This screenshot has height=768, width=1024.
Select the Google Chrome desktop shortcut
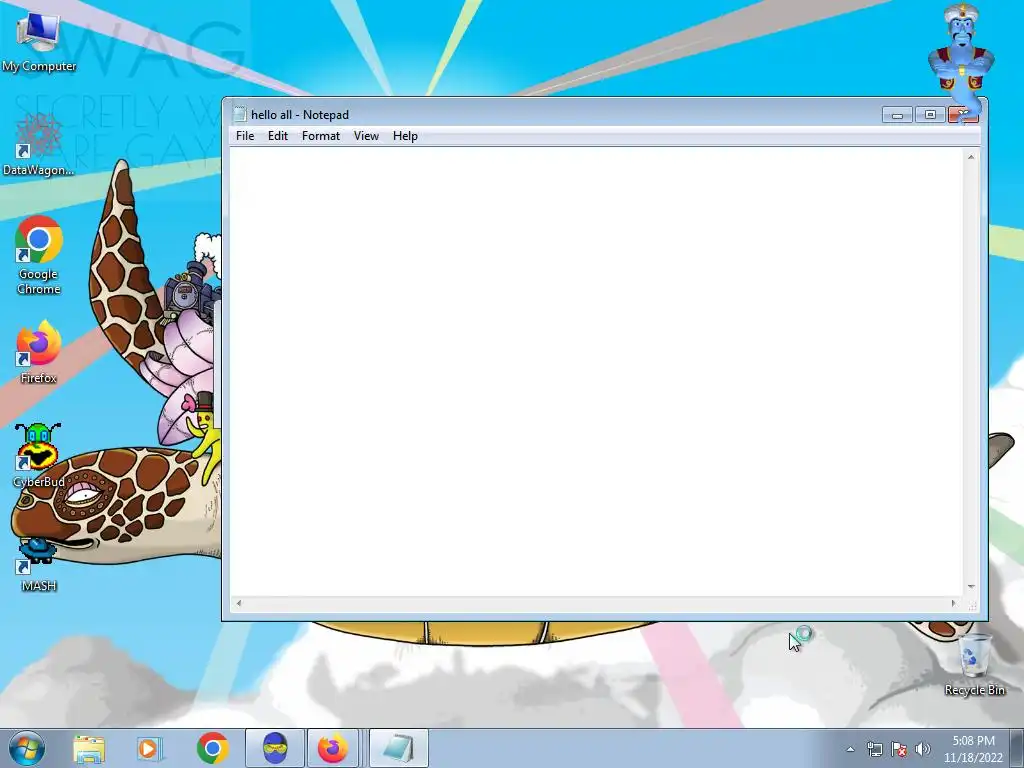point(39,255)
